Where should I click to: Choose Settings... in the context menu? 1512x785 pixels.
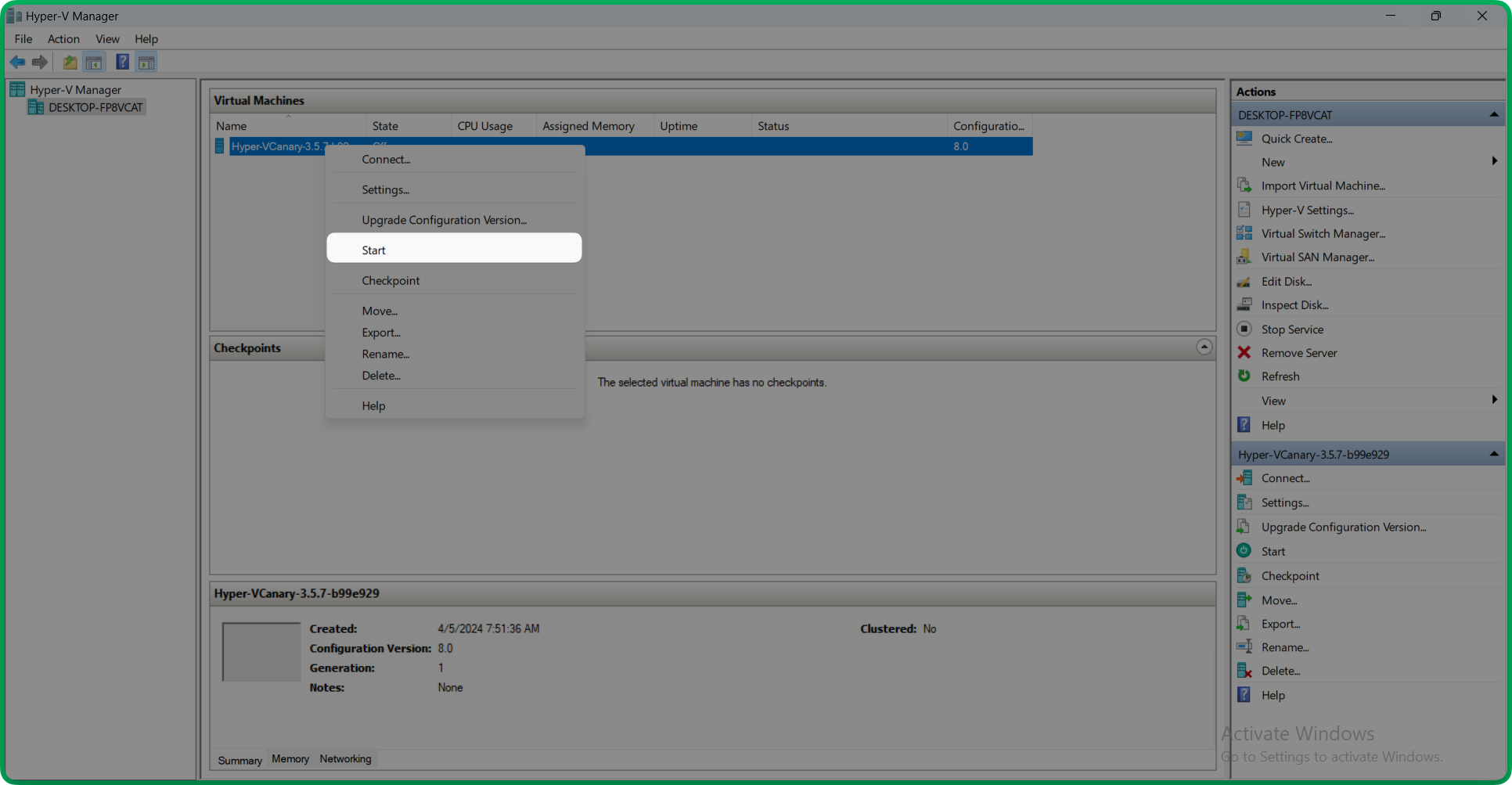click(454, 189)
